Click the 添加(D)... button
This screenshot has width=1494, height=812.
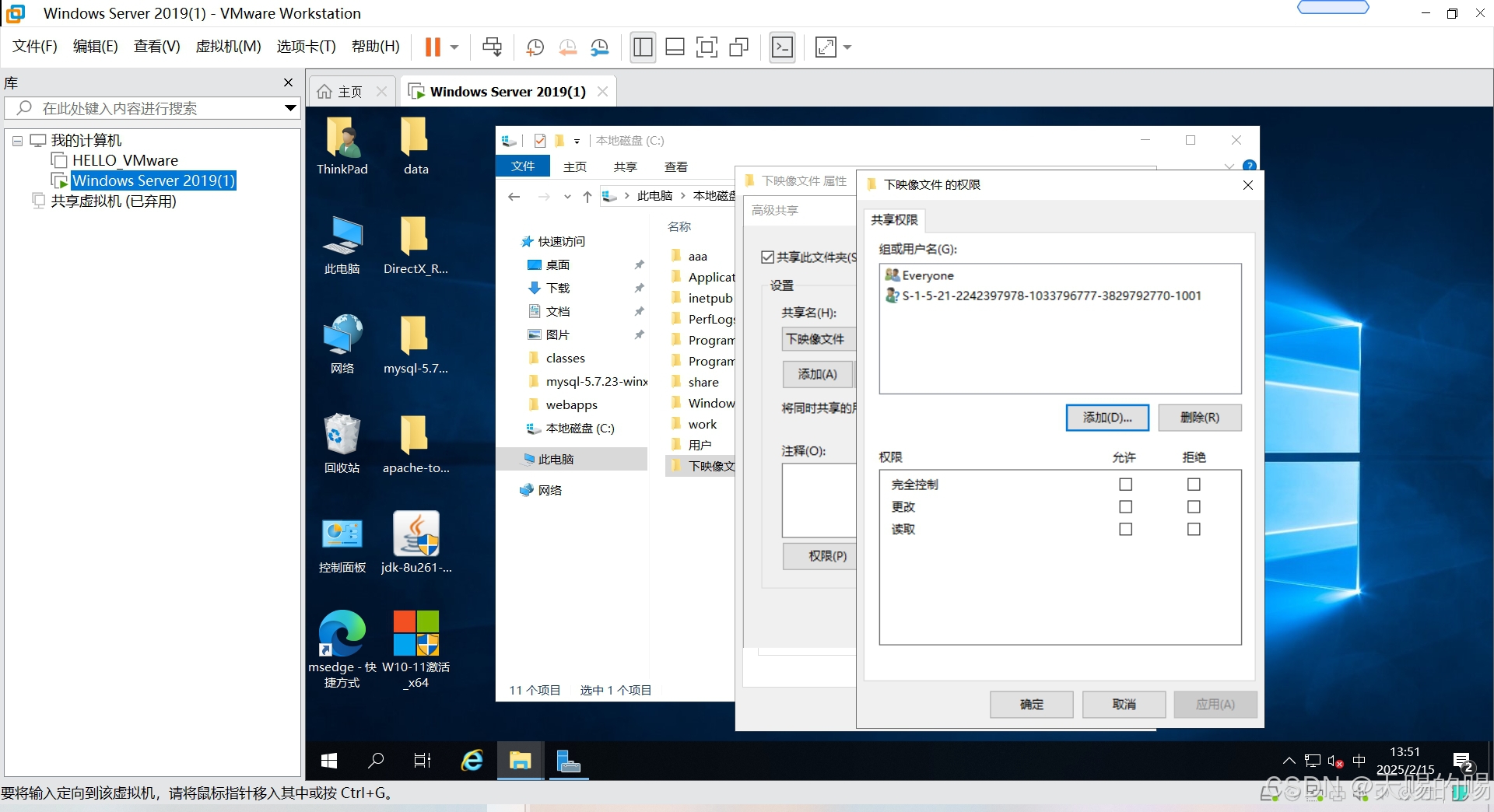coord(1107,418)
